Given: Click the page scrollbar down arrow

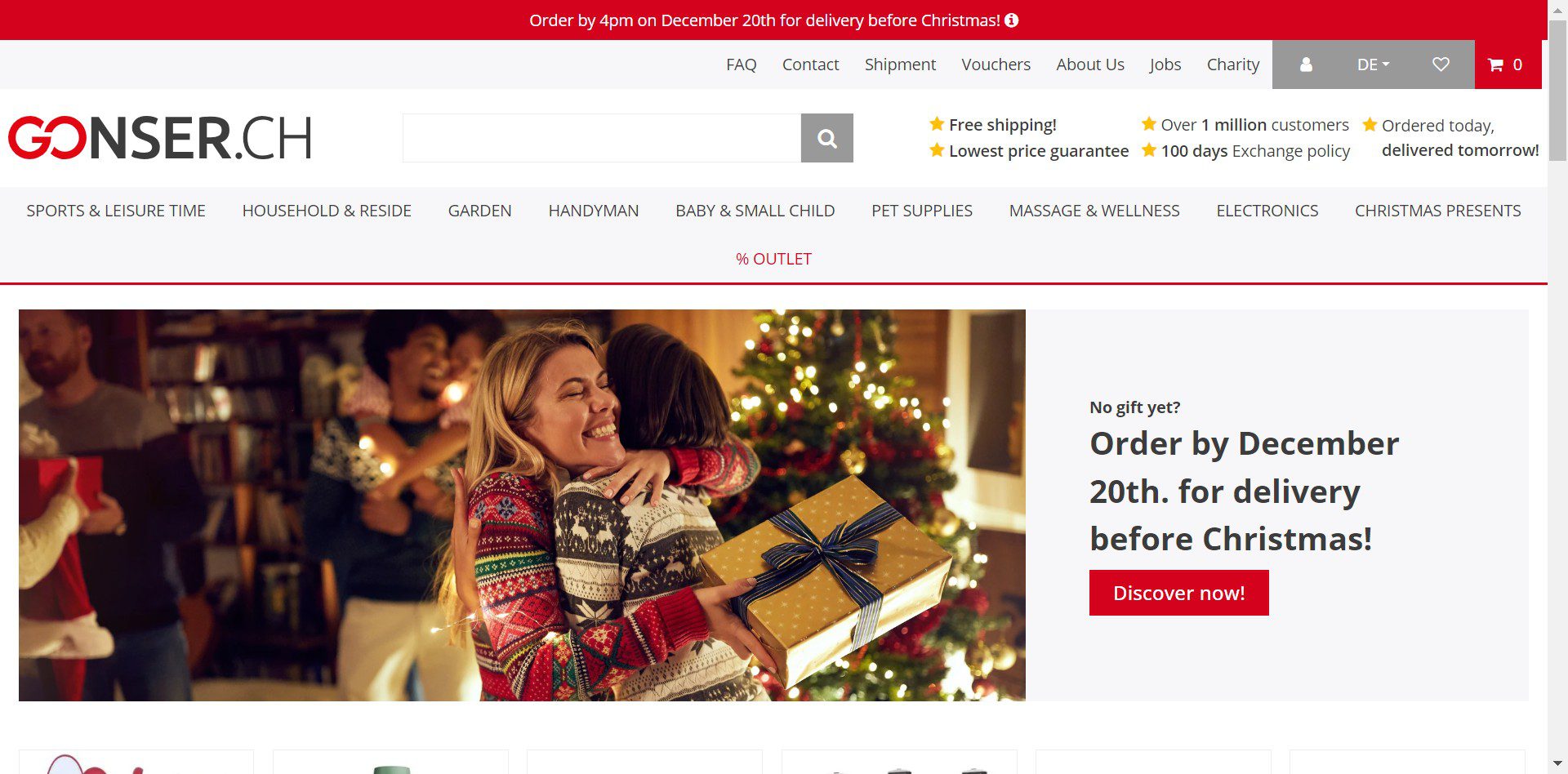Looking at the screenshot, I should 1558,764.
